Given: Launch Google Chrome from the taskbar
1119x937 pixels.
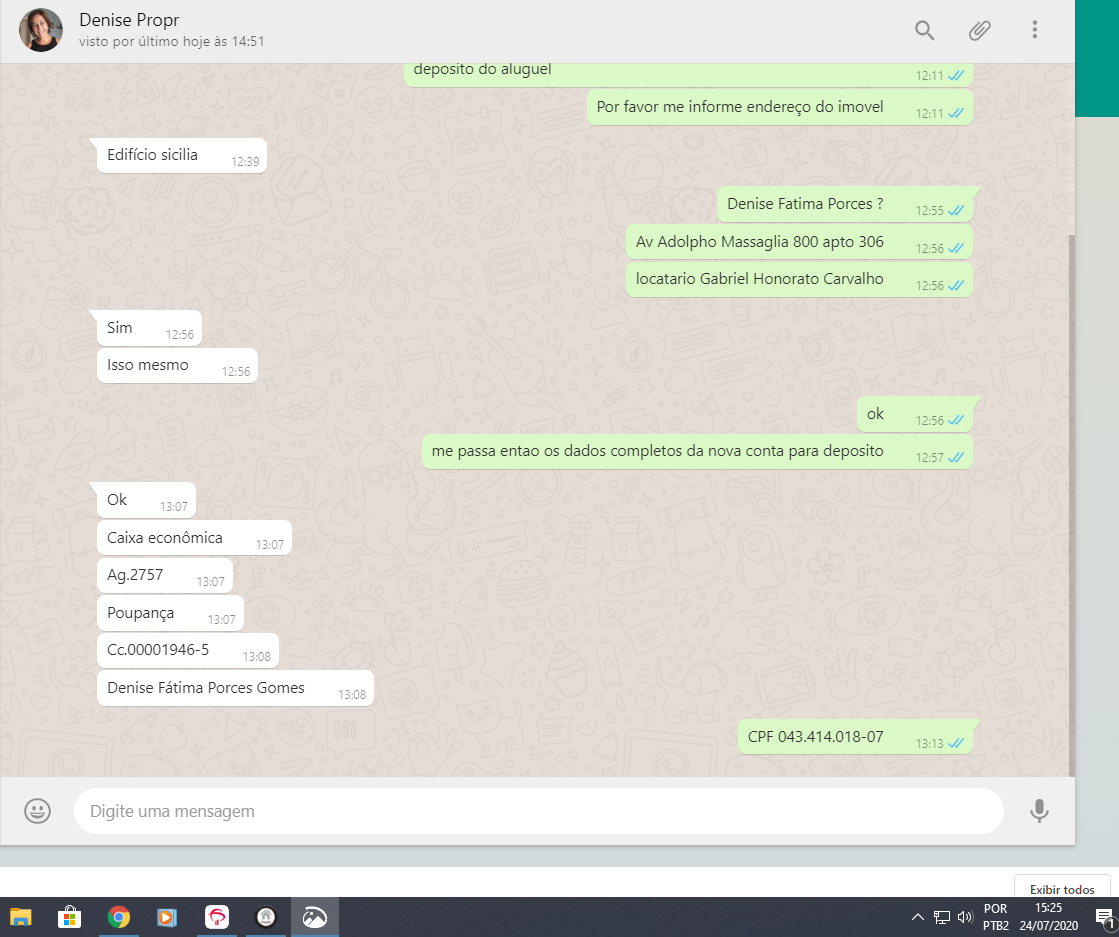Looking at the screenshot, I should pyautogui.click(x=119, y=917).
